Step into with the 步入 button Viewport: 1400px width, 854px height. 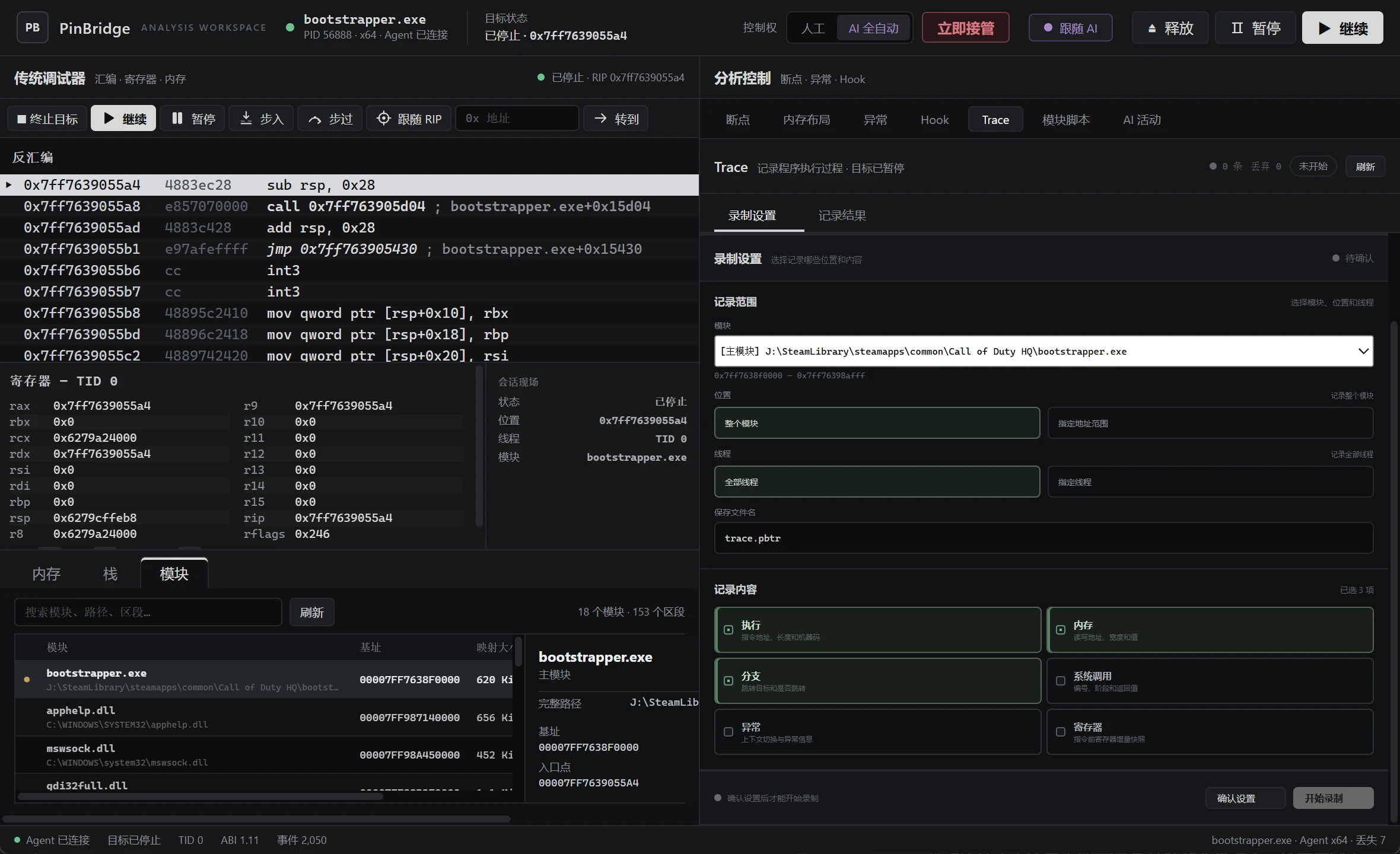tap(261, 119)
